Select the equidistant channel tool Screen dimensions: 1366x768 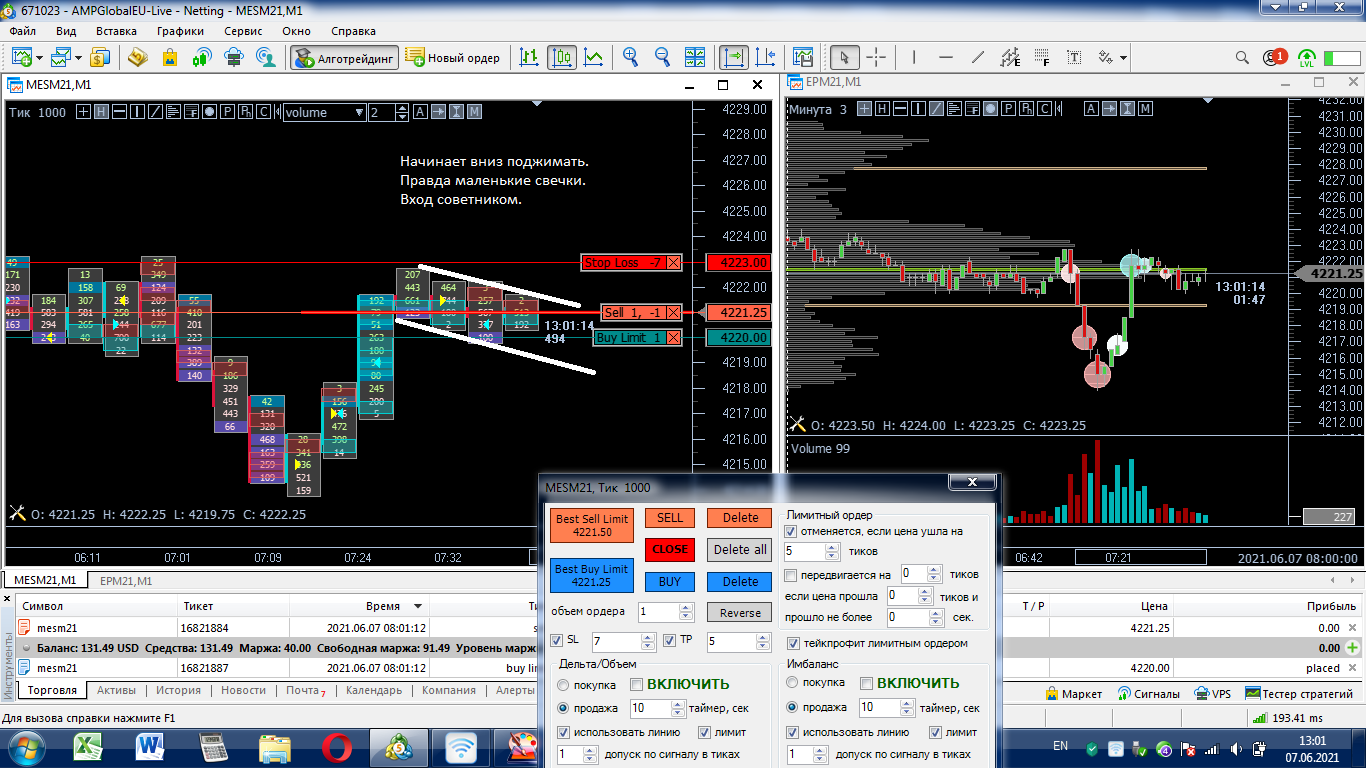click(x=1010, y=57)
